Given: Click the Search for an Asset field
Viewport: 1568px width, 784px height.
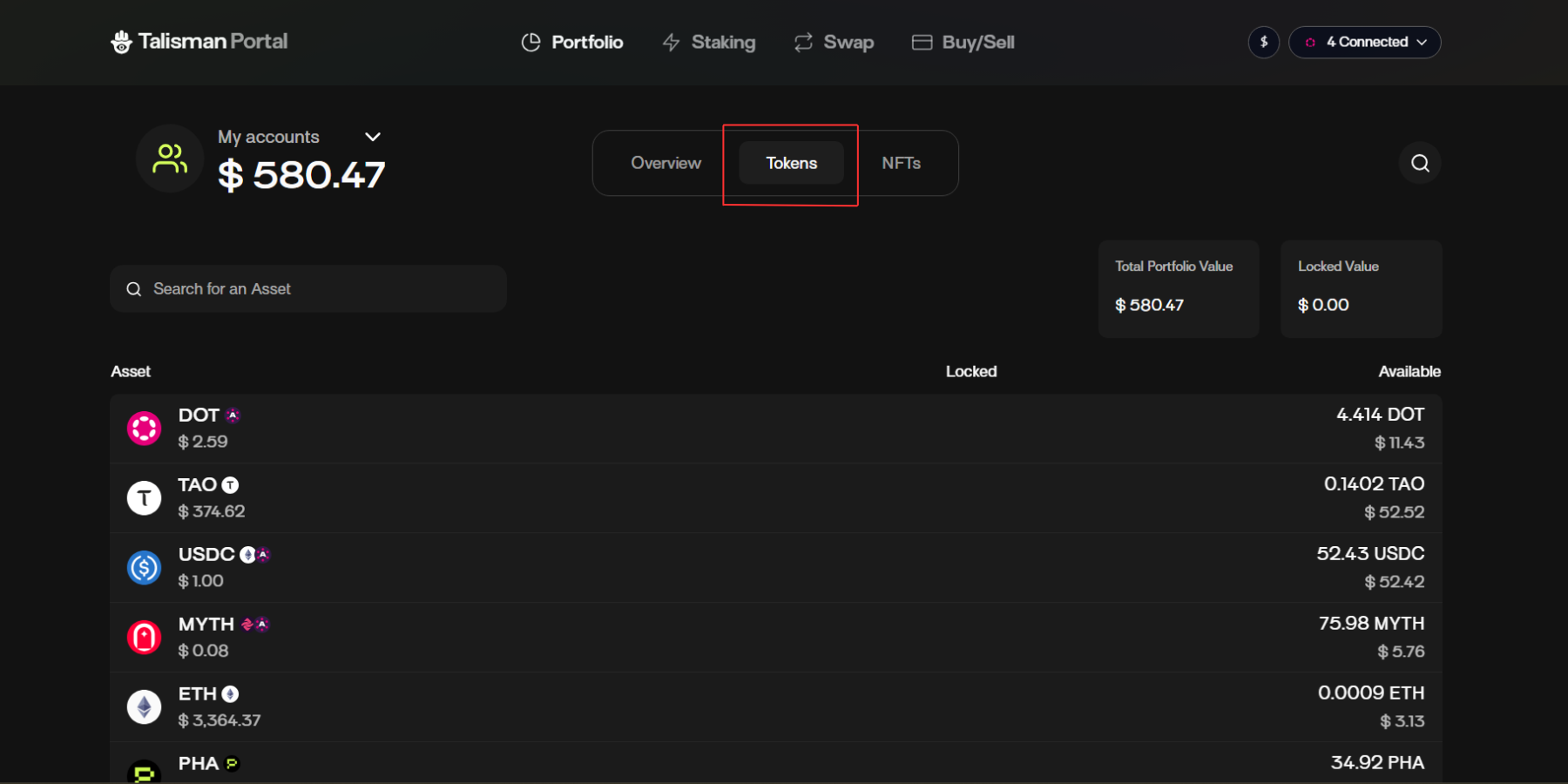Looking at the screenshot, I should [308, 289].
